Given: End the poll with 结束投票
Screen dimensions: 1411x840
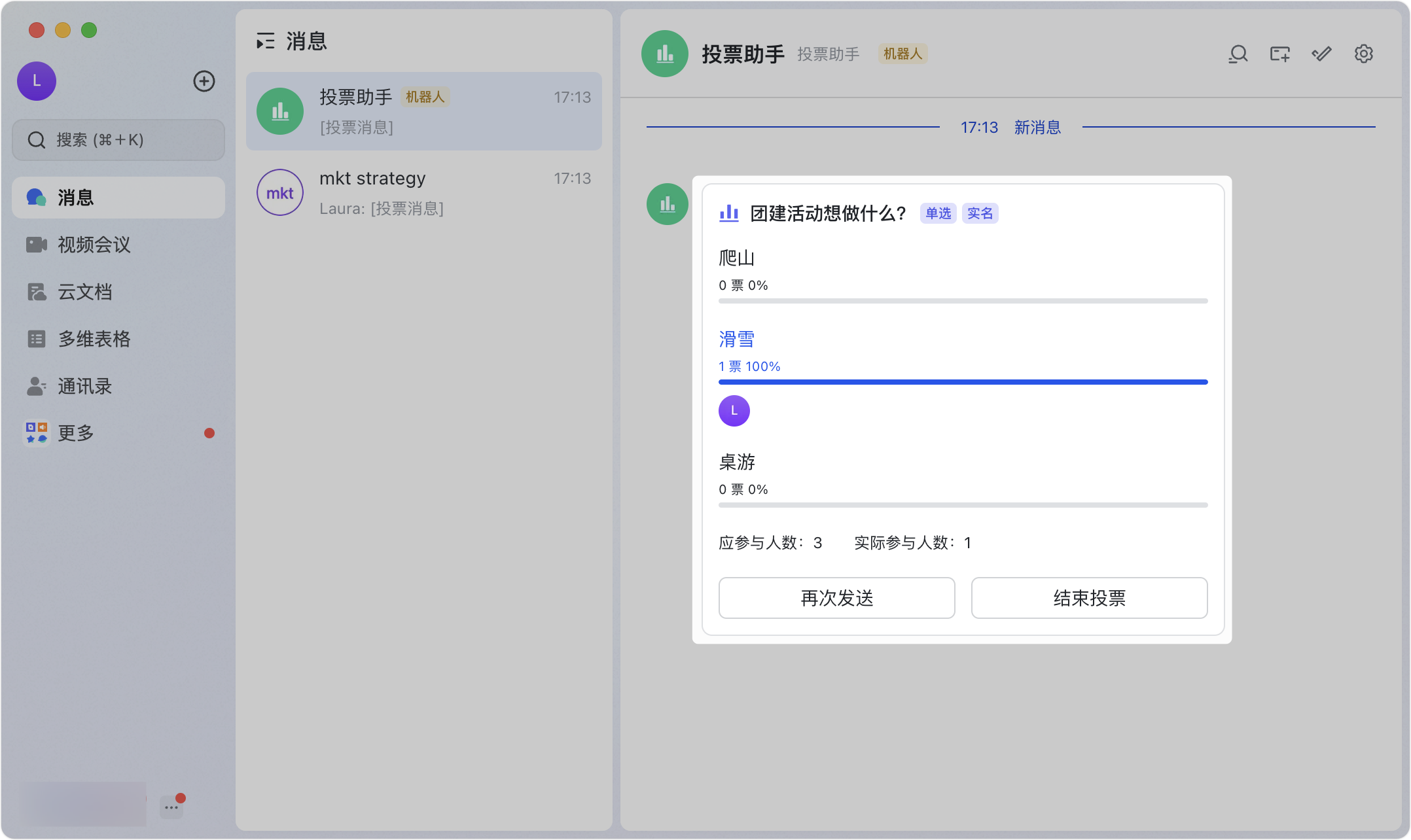Looking at the screenshot, I should (x=1088, y=597).
